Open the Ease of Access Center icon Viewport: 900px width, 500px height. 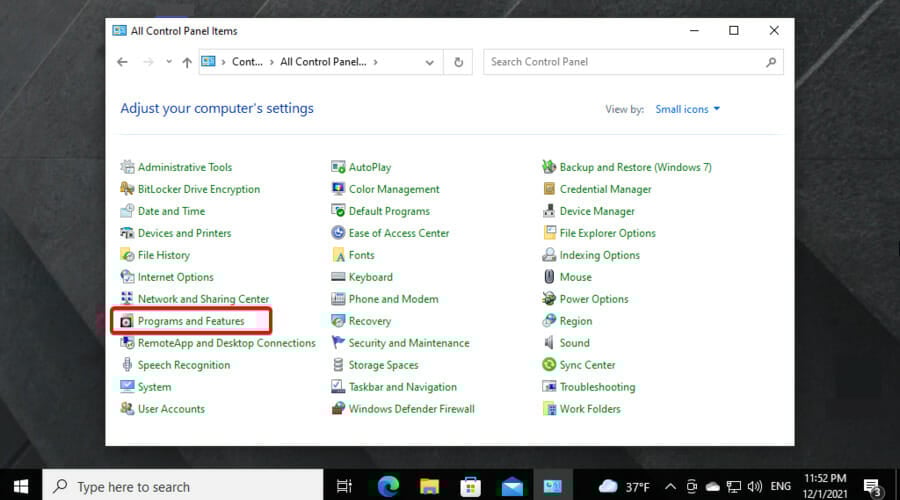pos(338,232)
